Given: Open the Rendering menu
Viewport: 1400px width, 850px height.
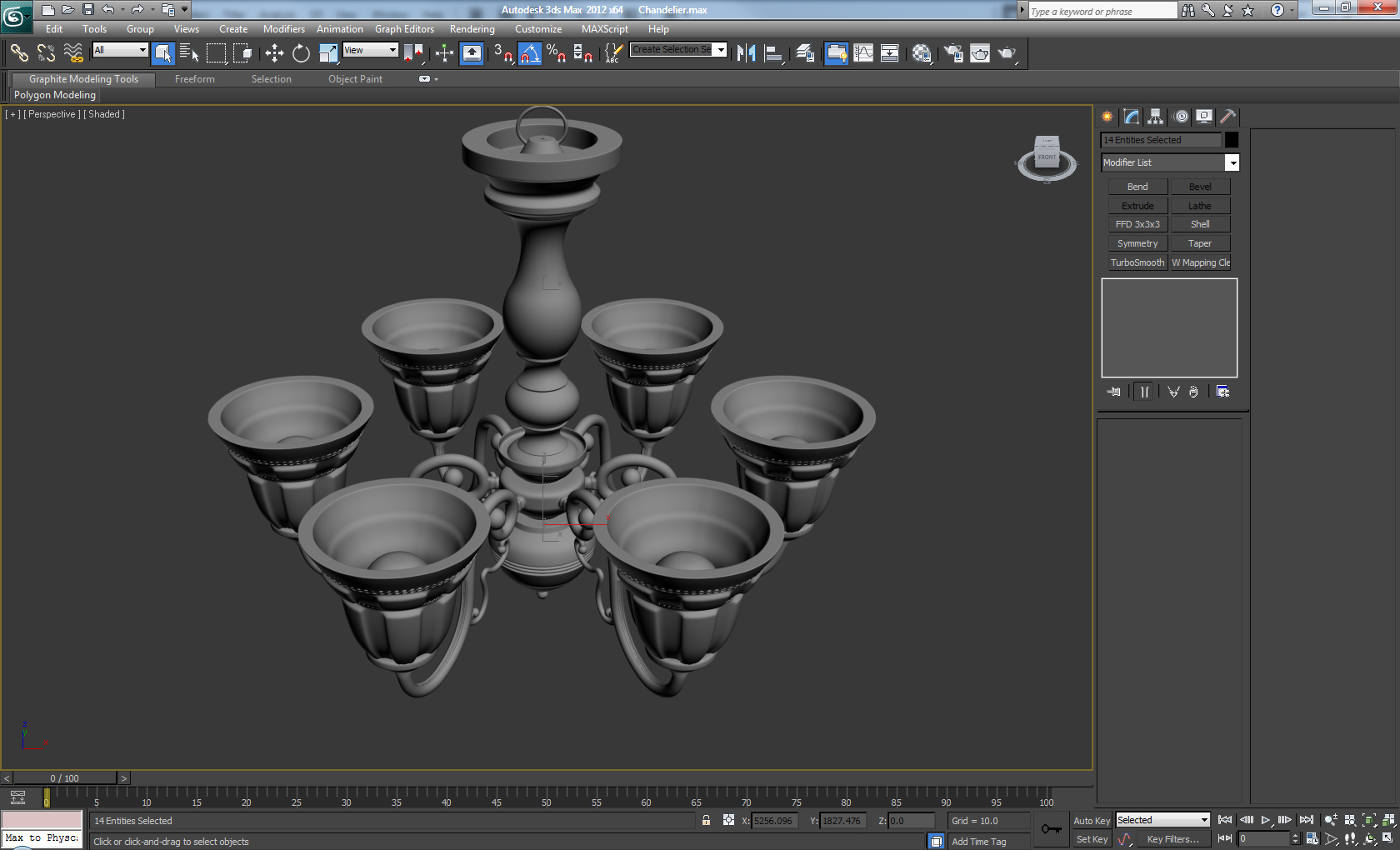Looking at the screenshot, I should point(472,29).
